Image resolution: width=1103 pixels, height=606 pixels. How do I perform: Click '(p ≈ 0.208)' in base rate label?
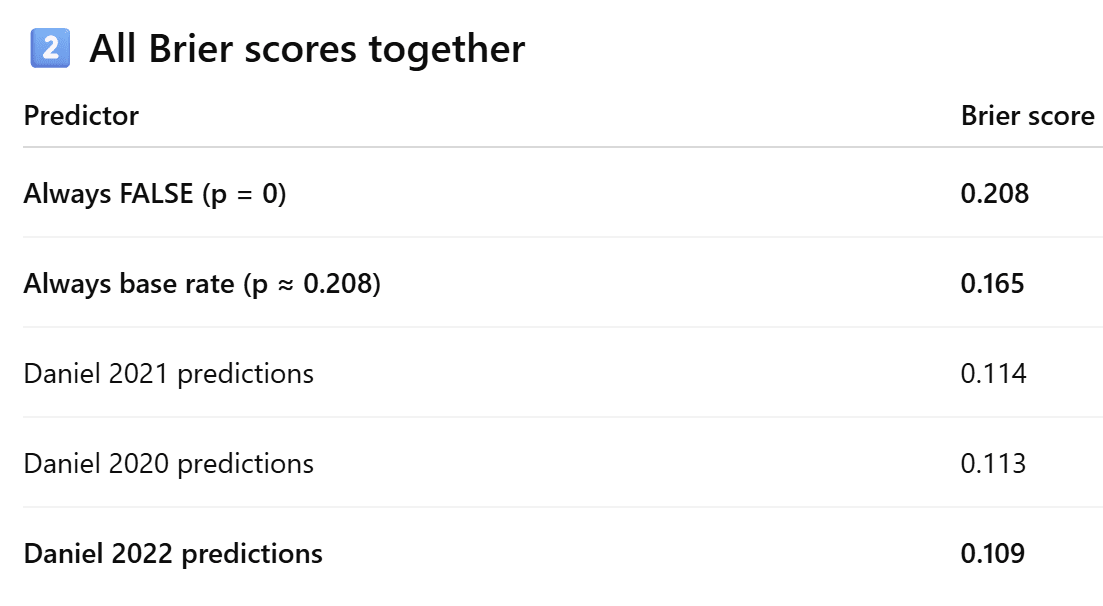click(312, 284)
